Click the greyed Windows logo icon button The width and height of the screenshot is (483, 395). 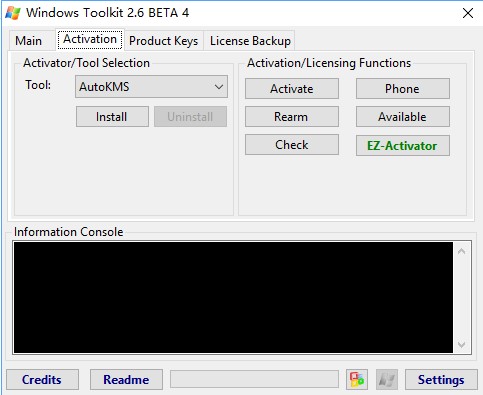[x=387, y=379]
